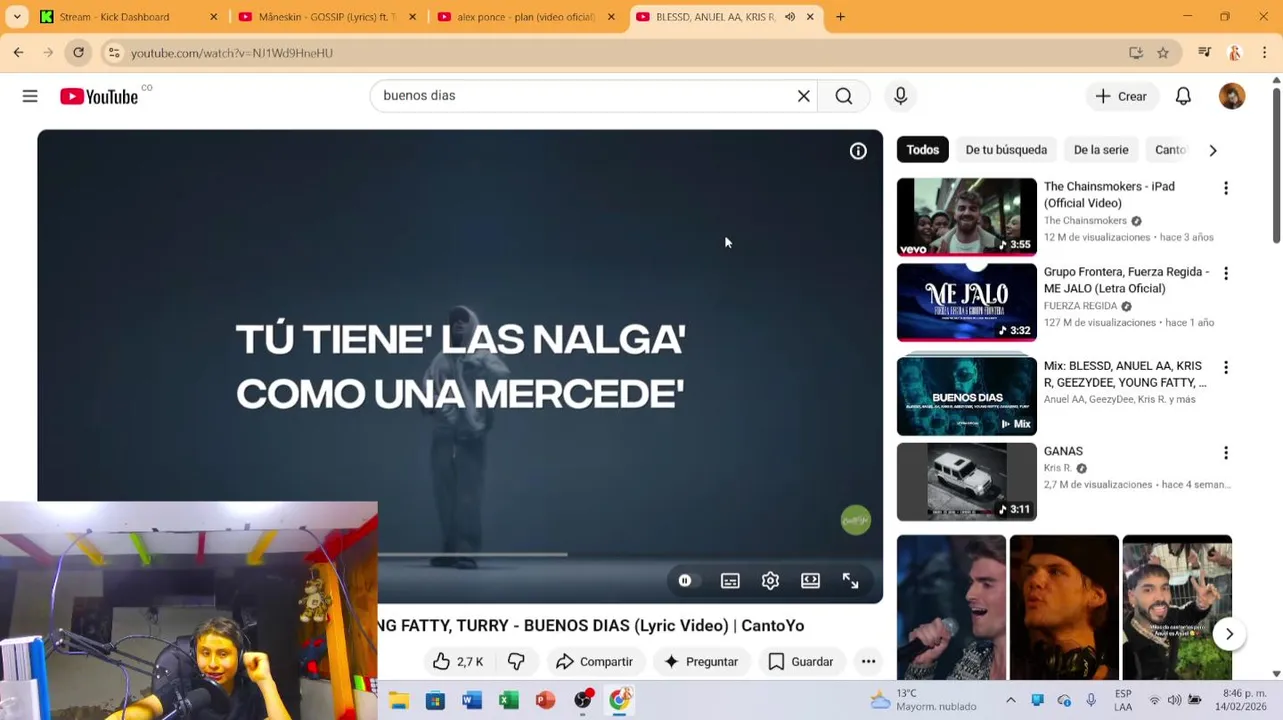
Task: Select the De la serie chip
Action: click(x=1101, y=150)
